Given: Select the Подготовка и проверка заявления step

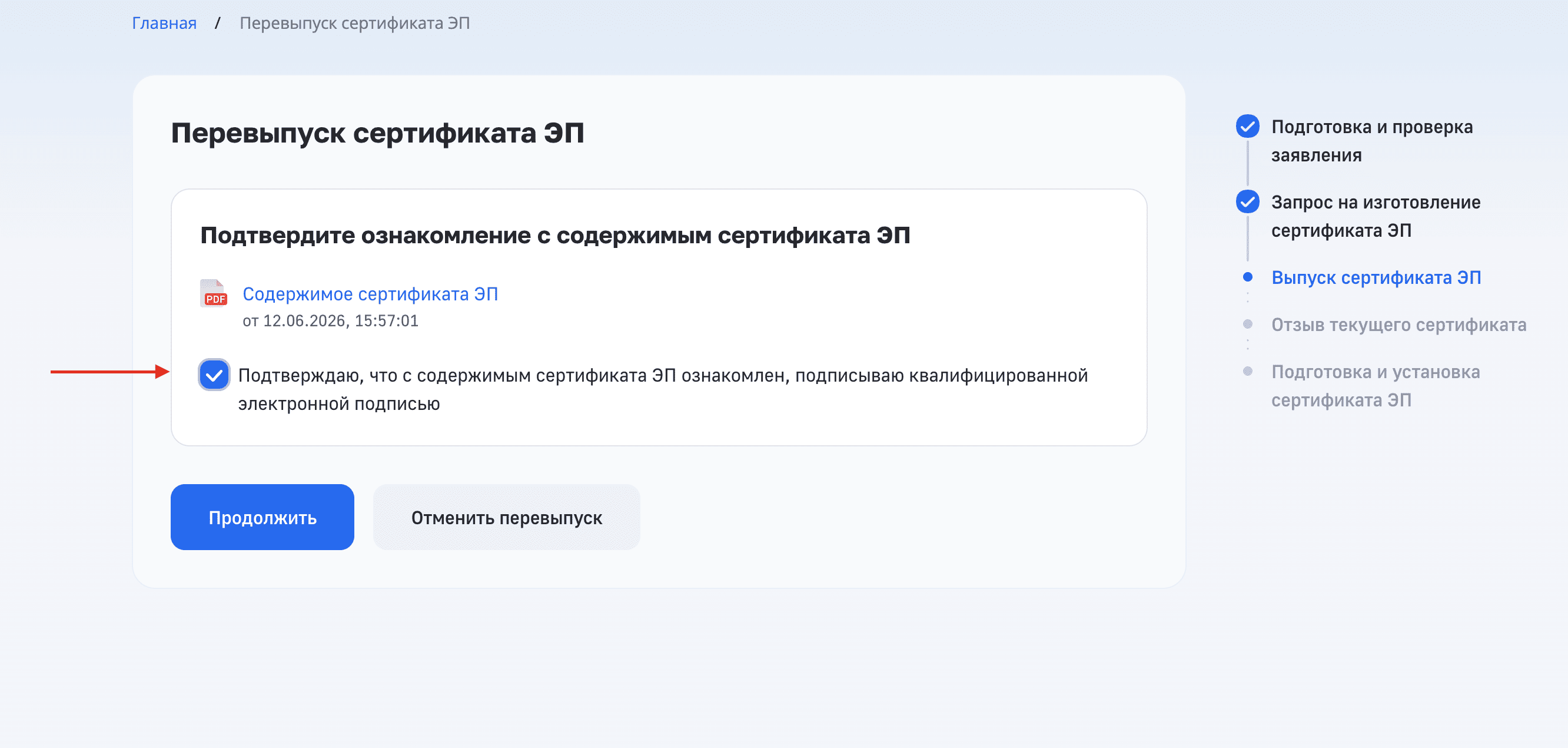Looking at the screenshot, I should [x=1372, y=141].
